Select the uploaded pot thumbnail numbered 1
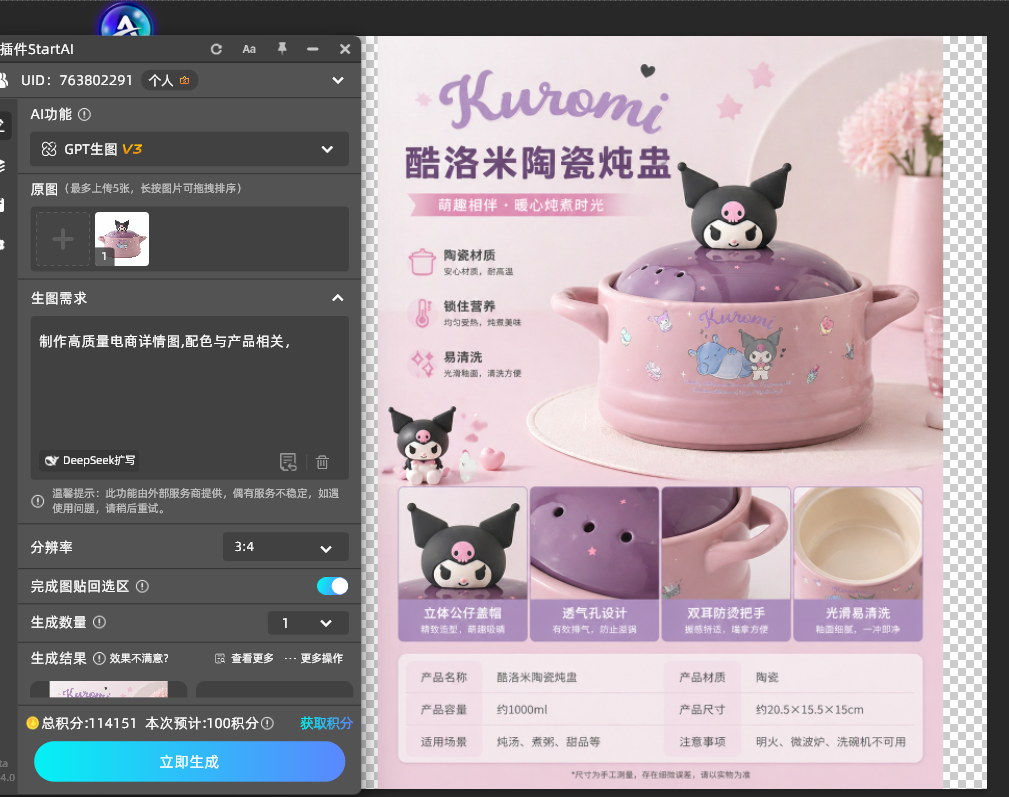The image size is (1009, 797). tap(122, 239)
